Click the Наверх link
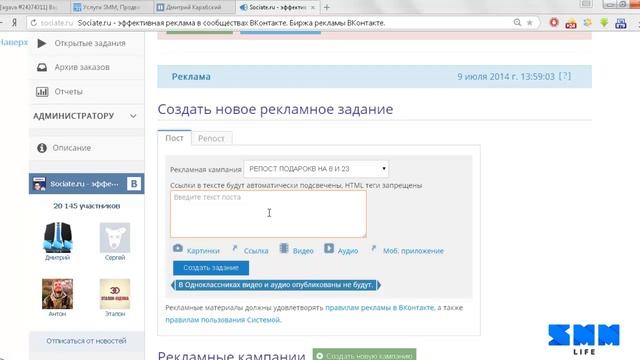 coord(14,42)
